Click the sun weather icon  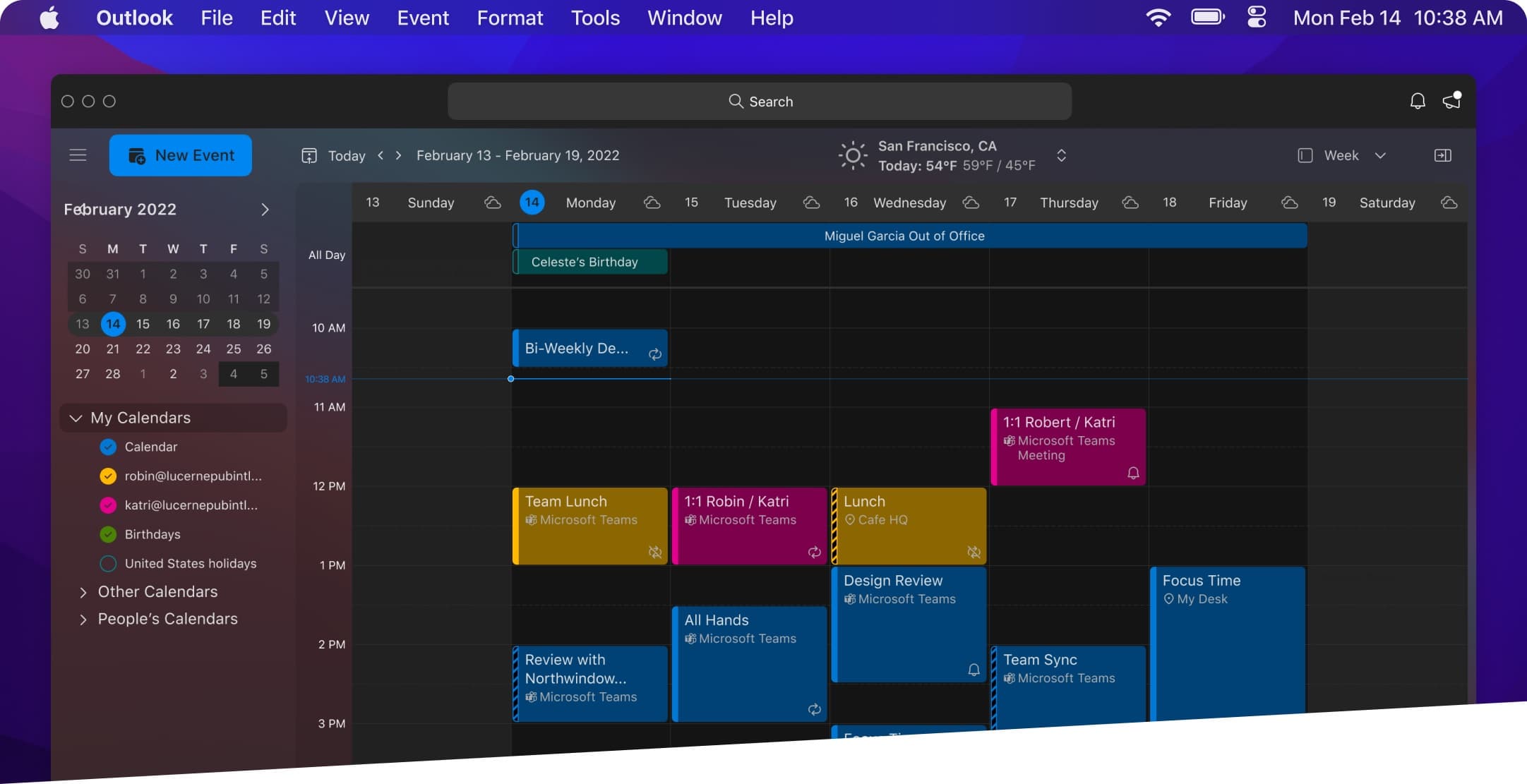[852, 155]
